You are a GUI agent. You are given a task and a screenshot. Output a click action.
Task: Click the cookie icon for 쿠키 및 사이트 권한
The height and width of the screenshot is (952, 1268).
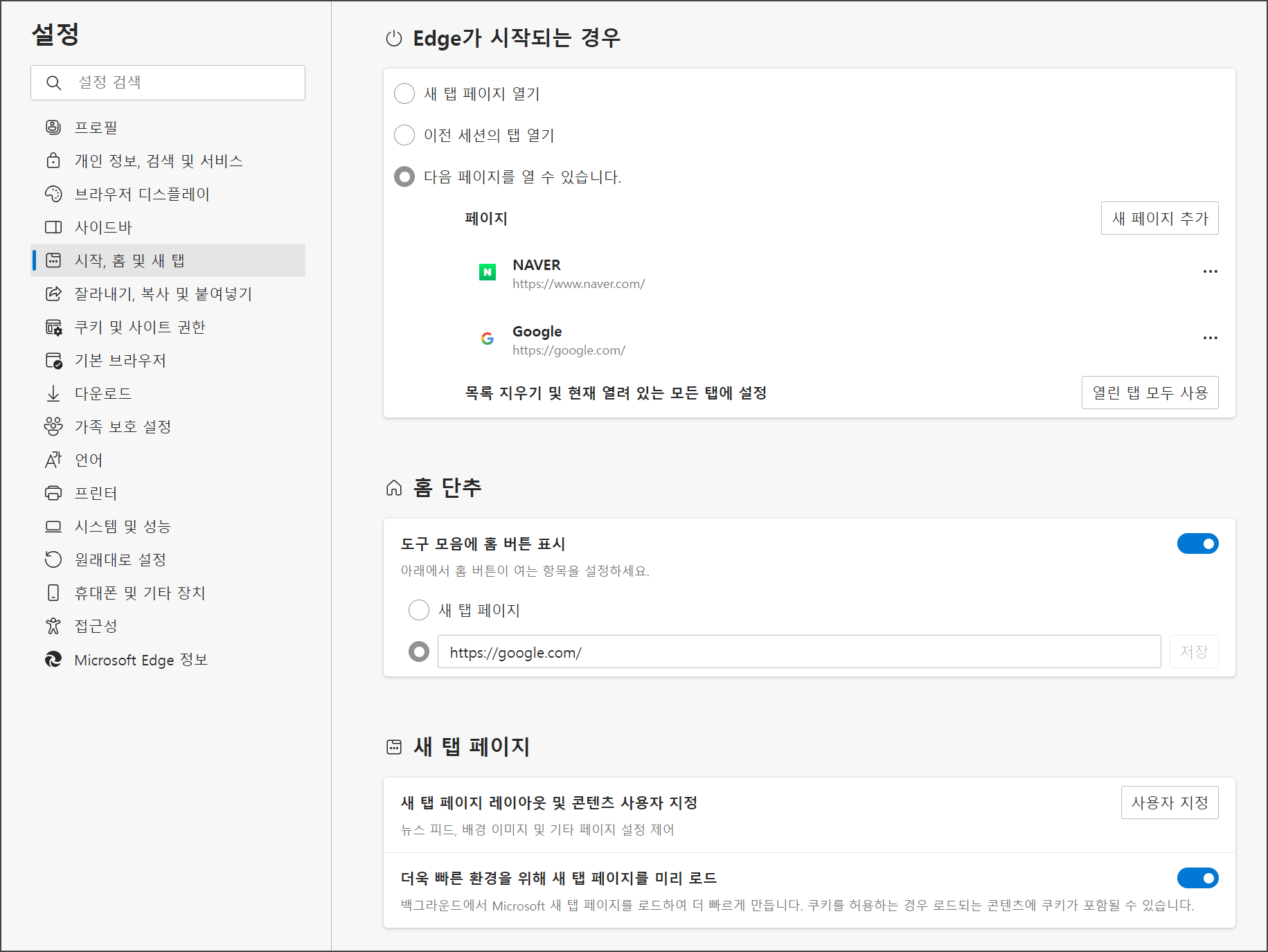[x=53, y=327]
